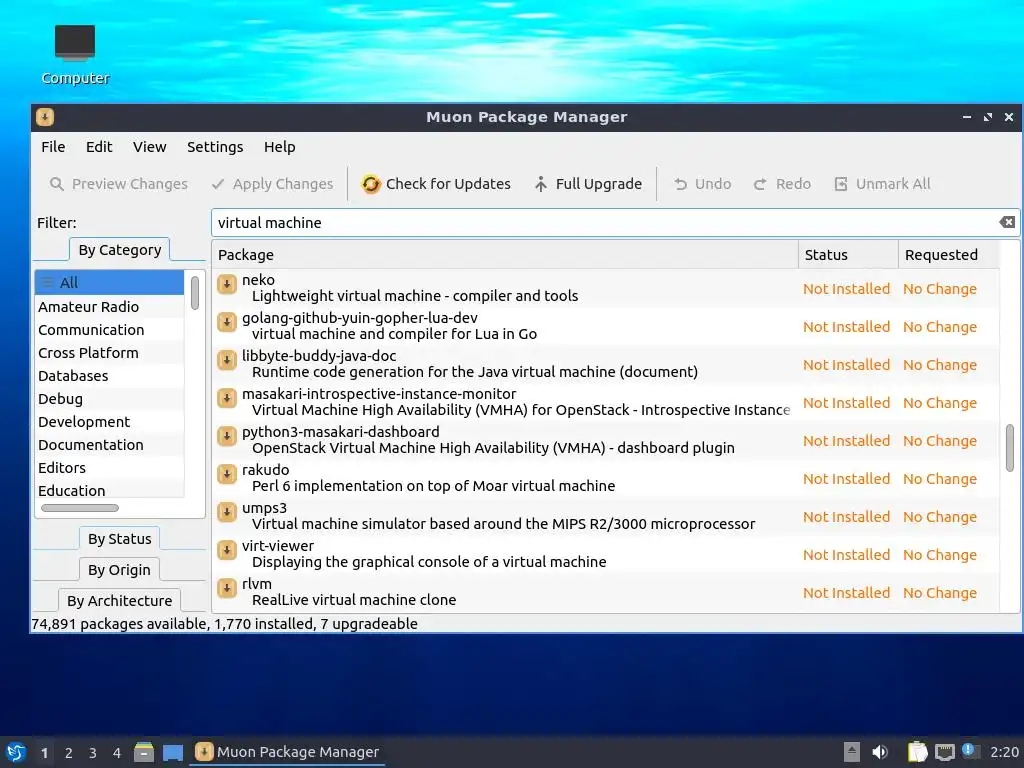
Task: Select the Education category
Action: pyautogui.click(x=109, y=490)
